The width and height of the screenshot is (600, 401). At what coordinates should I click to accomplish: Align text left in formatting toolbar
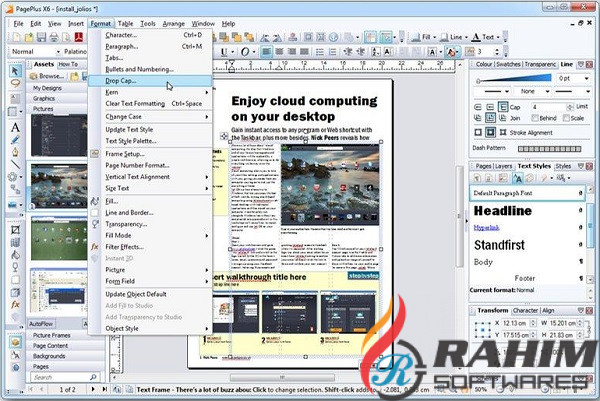pos(267,52)
